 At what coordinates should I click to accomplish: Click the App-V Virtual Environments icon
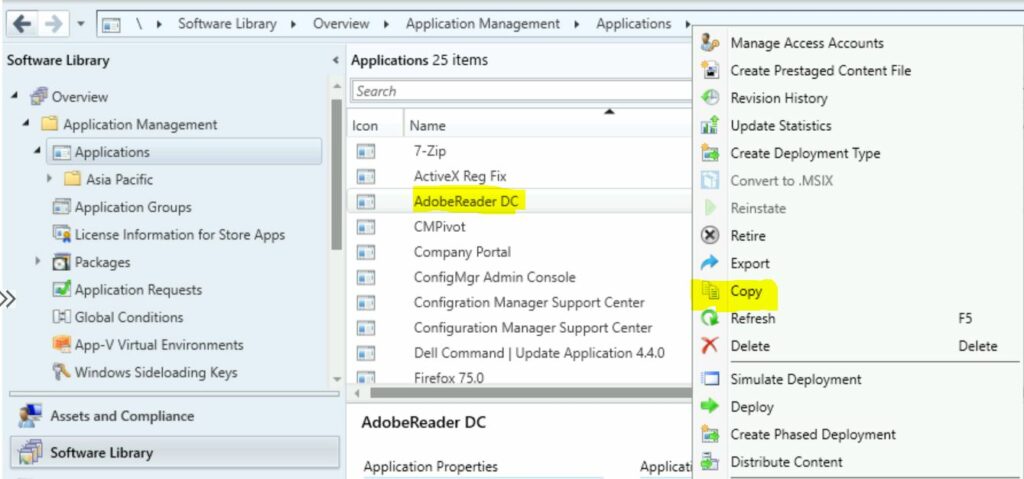(x=61, y=344)
